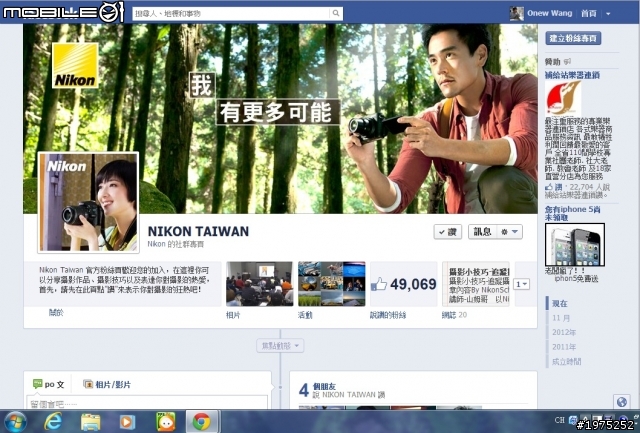640x433 pixels.
Task: Expand more apps dropdown labeled 1
Action: [x=522, y=284]
